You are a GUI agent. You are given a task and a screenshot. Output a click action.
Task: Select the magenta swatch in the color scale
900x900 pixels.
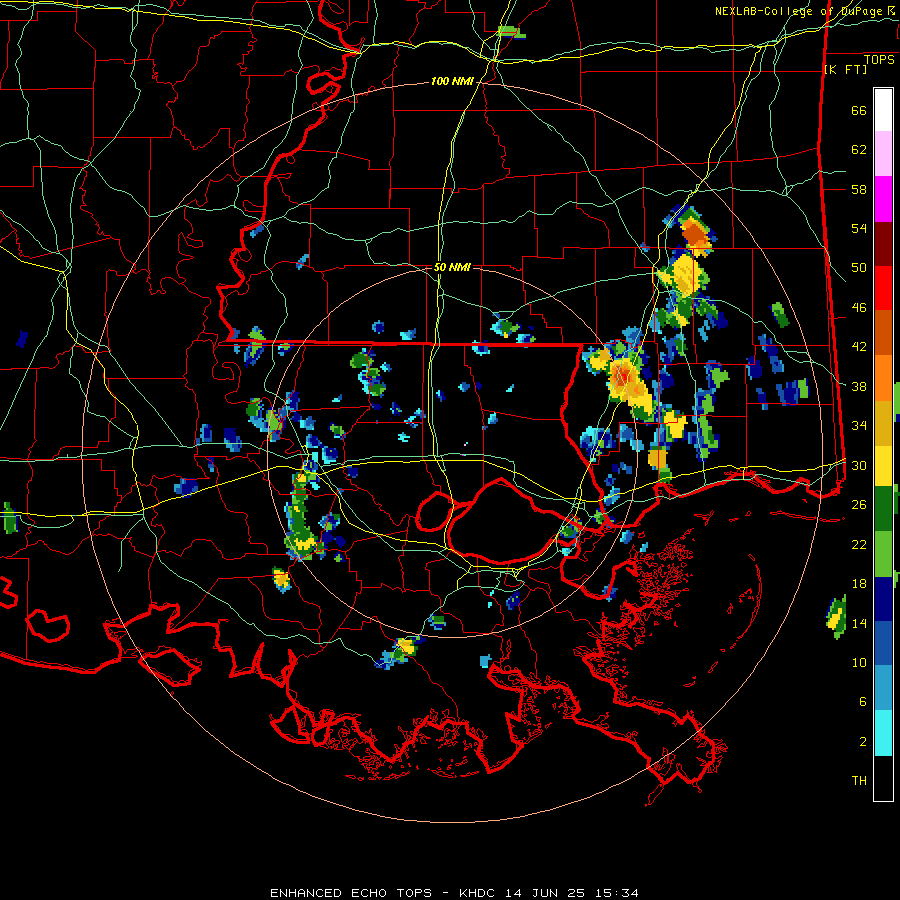pos(883,199)
